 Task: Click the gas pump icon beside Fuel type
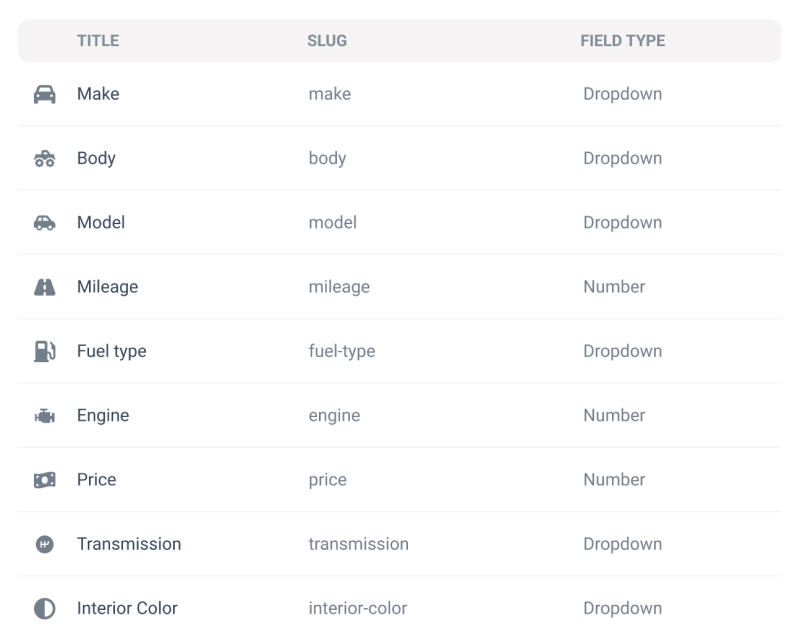pyautogui.click(x=45, y=351)
